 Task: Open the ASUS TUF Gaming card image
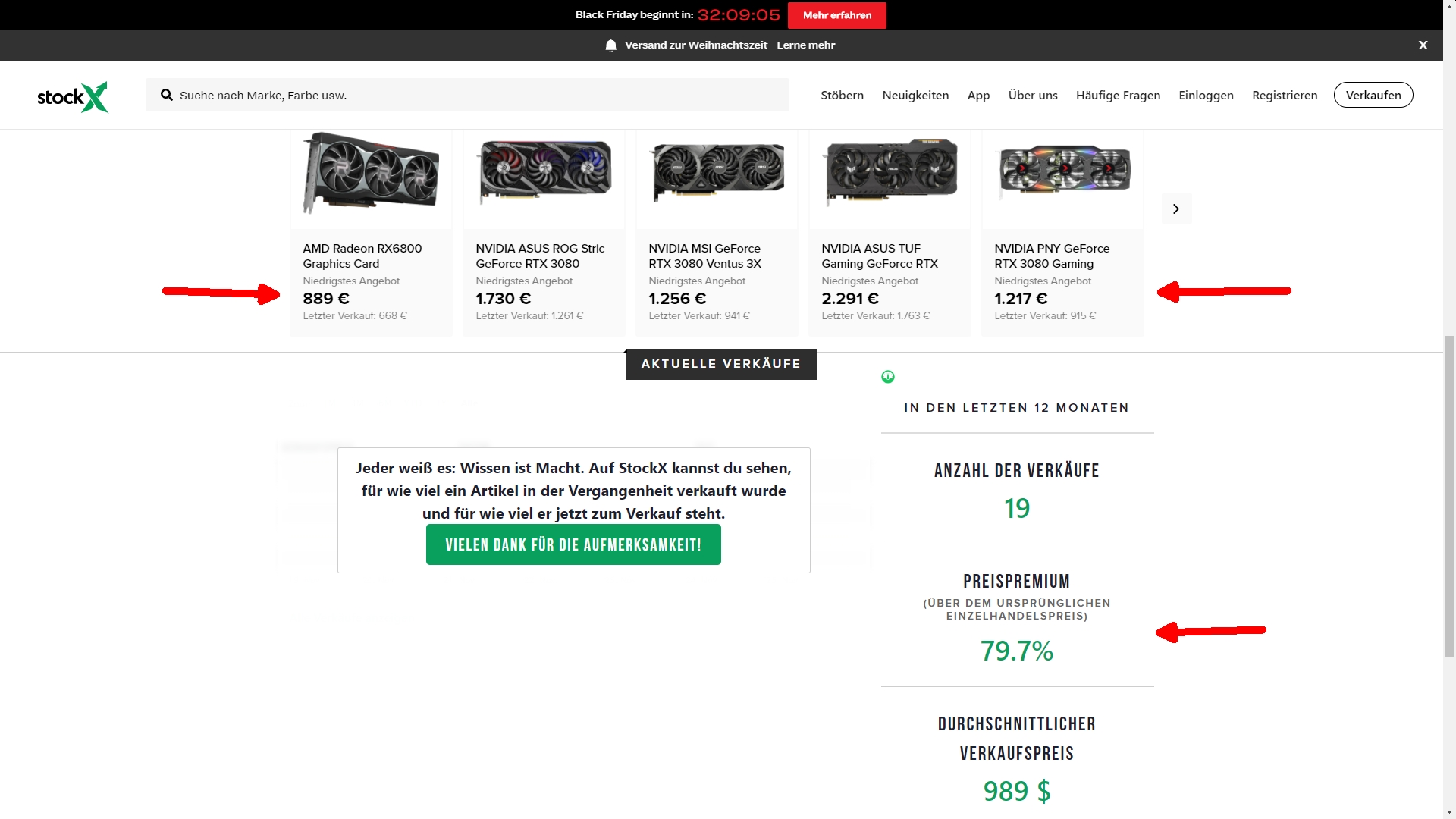[890, 172]
